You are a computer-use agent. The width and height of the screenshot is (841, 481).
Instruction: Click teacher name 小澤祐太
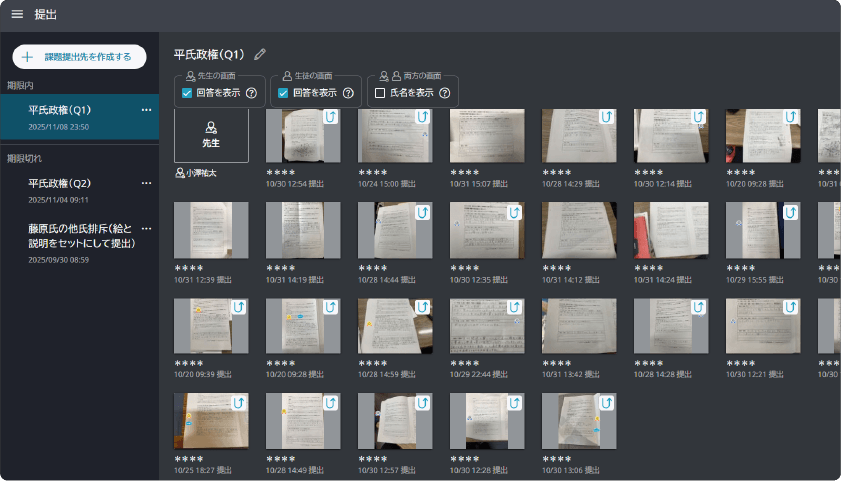[201, 173]
